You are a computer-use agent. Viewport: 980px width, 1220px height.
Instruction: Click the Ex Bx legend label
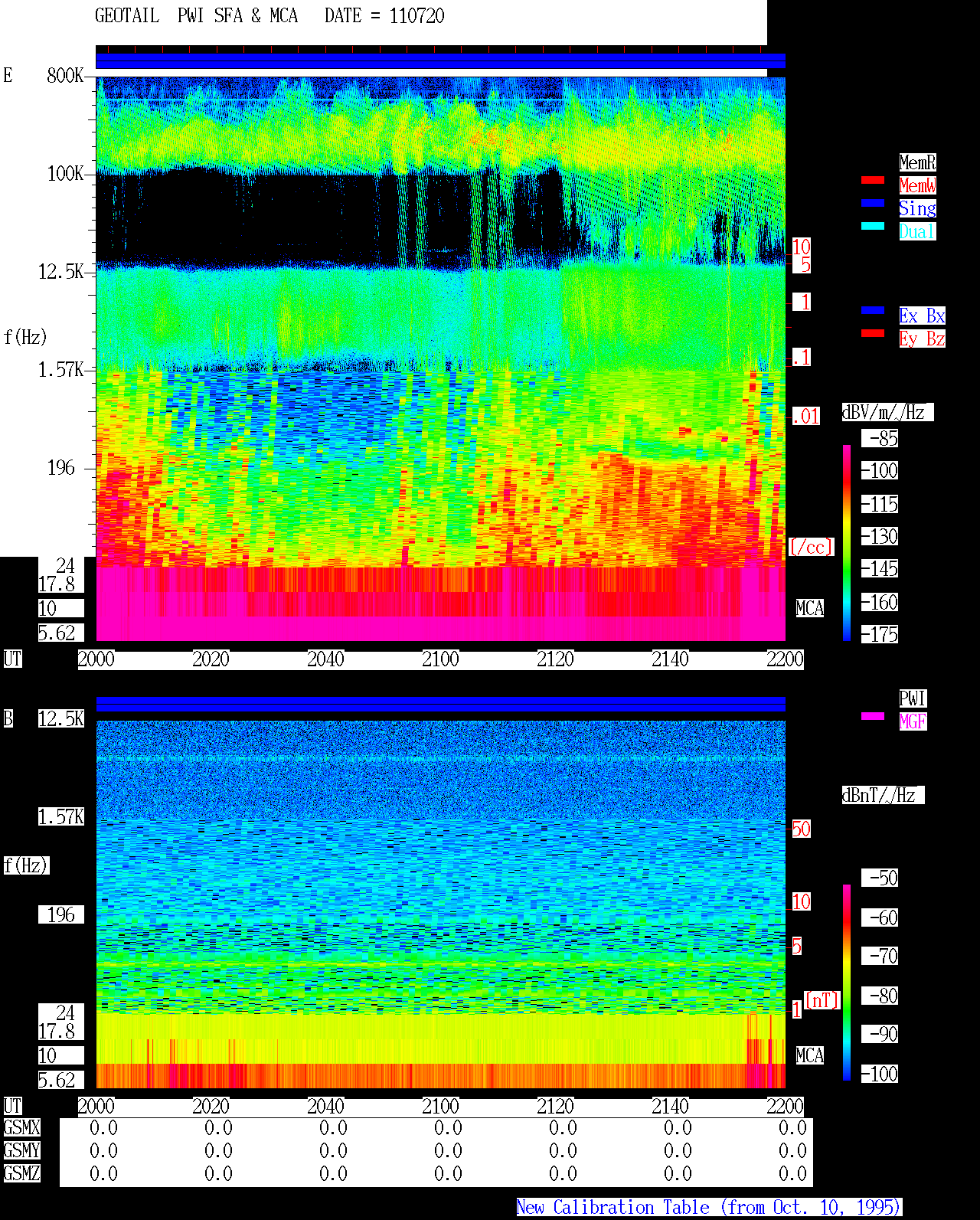click(x=922, y=316)
